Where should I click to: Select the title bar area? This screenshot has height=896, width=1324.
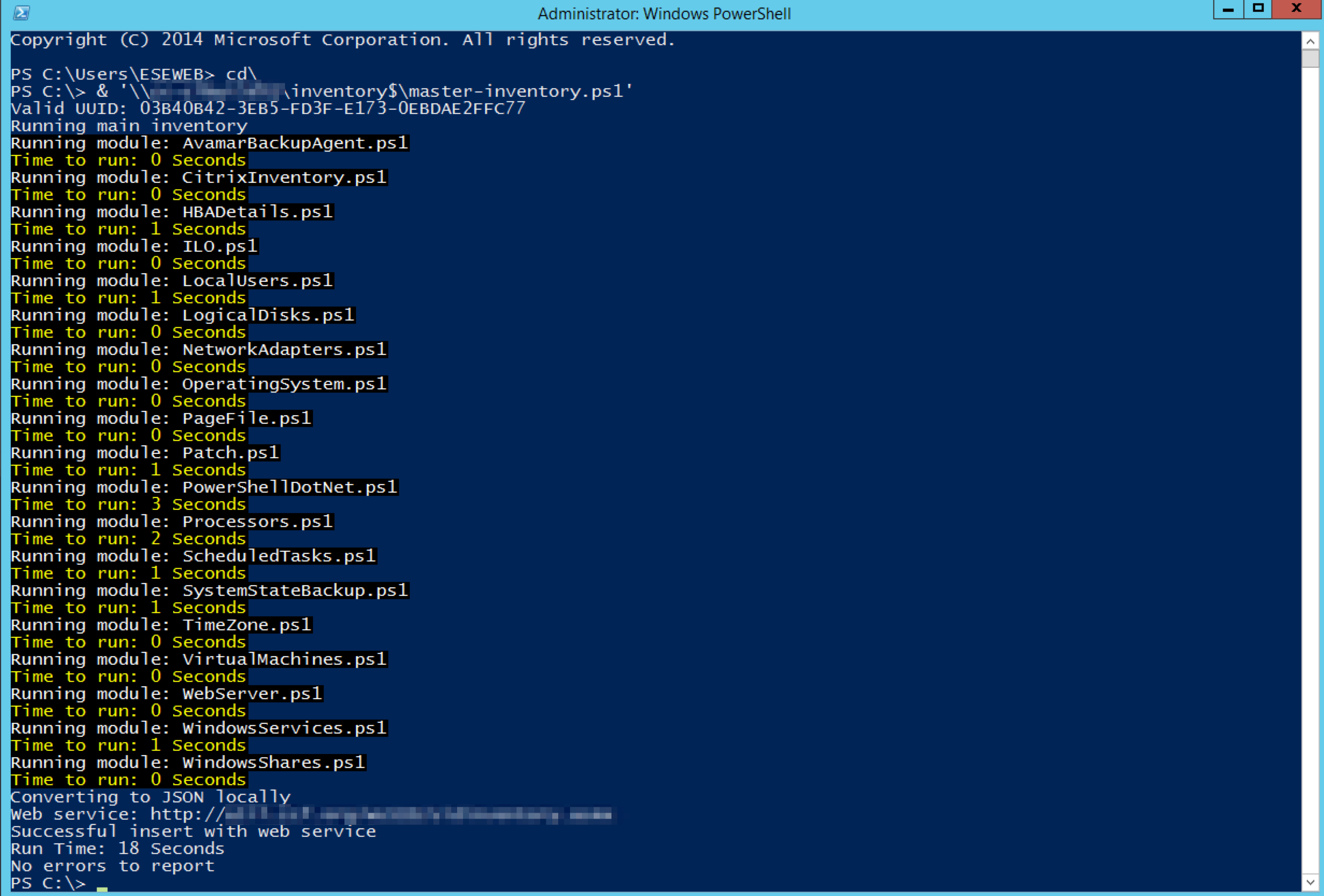pyautogui.click(x=662, y=11)
